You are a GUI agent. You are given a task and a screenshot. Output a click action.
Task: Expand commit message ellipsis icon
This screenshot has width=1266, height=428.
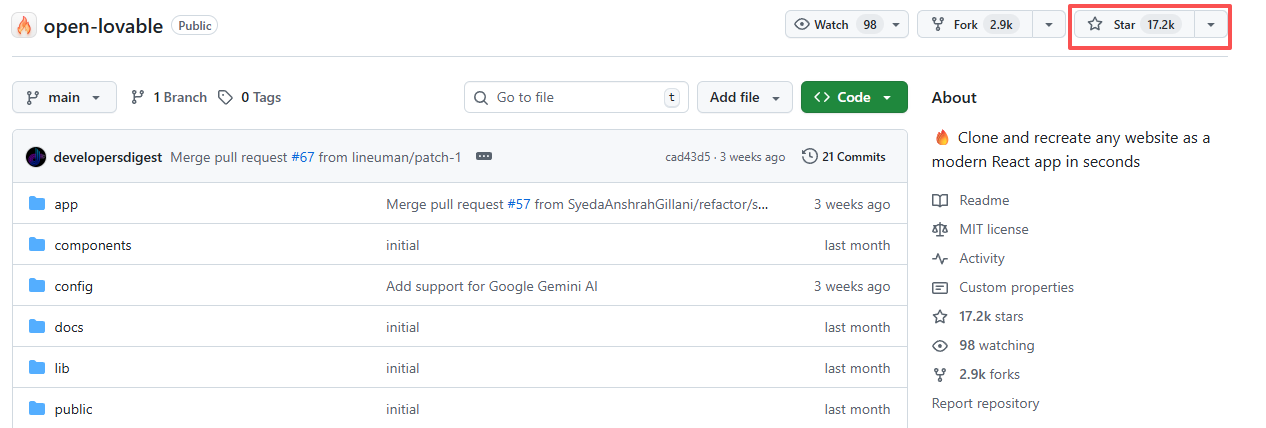484,157
